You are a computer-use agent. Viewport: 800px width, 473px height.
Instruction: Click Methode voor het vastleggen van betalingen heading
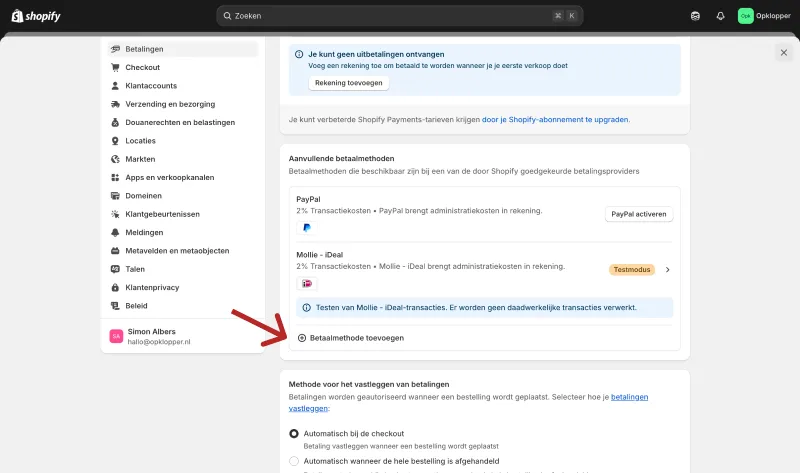369,384
